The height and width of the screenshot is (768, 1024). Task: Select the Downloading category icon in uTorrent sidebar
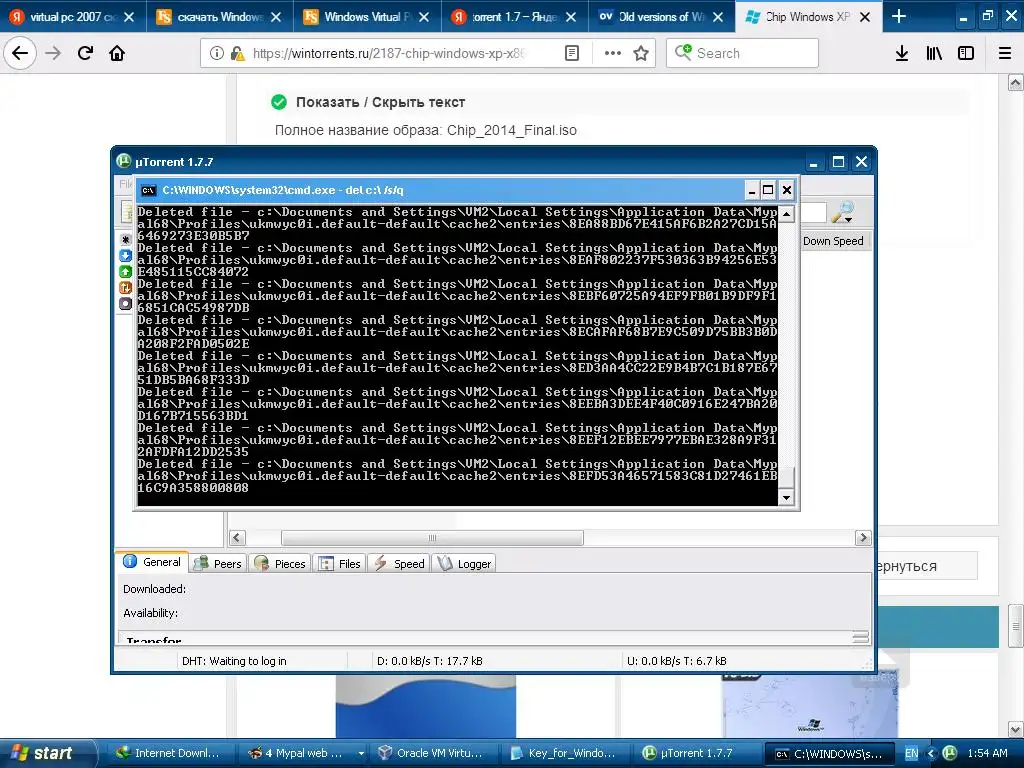[x=125, y=256]
